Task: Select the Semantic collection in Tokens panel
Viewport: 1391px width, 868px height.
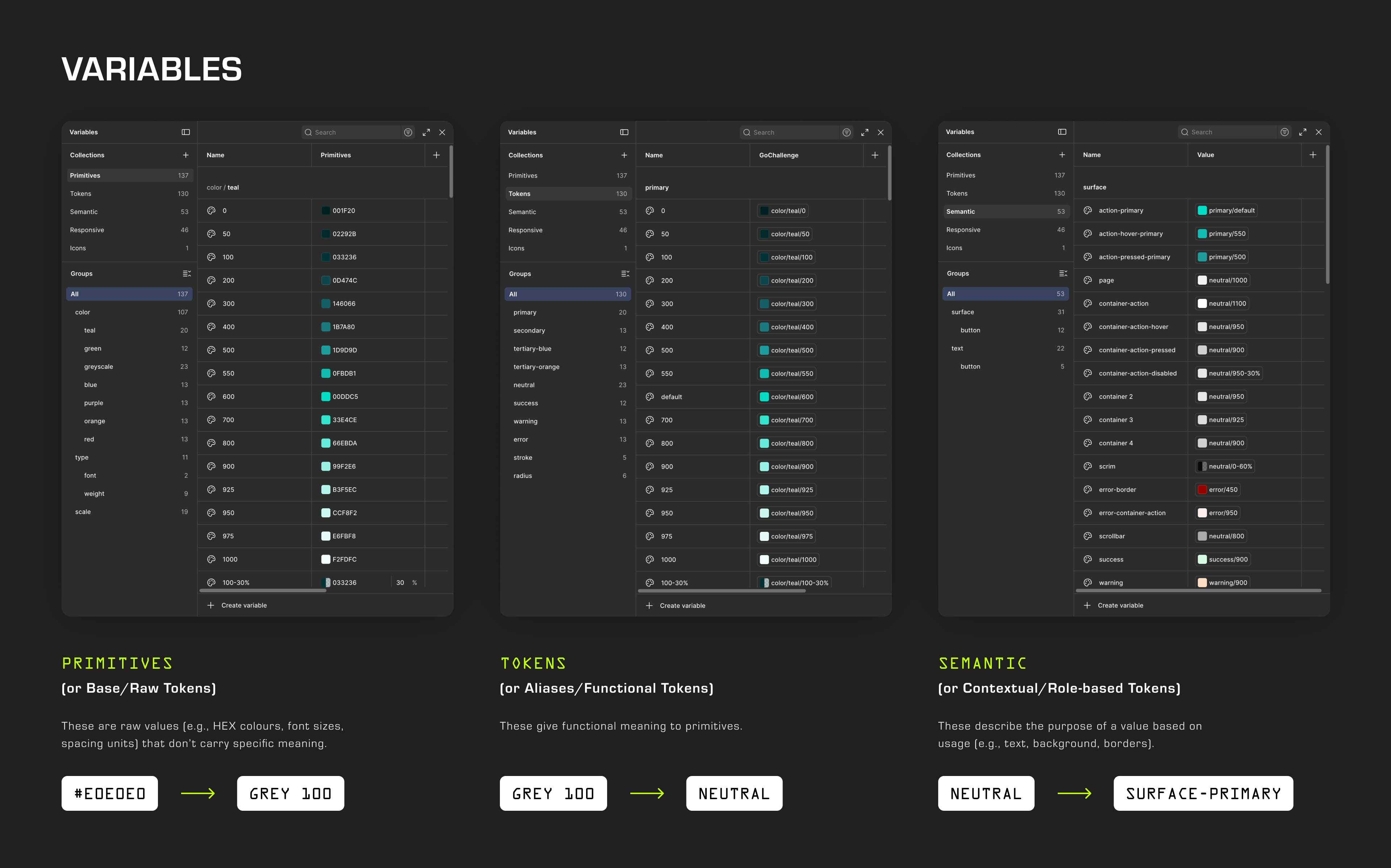Action: (x=568, y=212)
